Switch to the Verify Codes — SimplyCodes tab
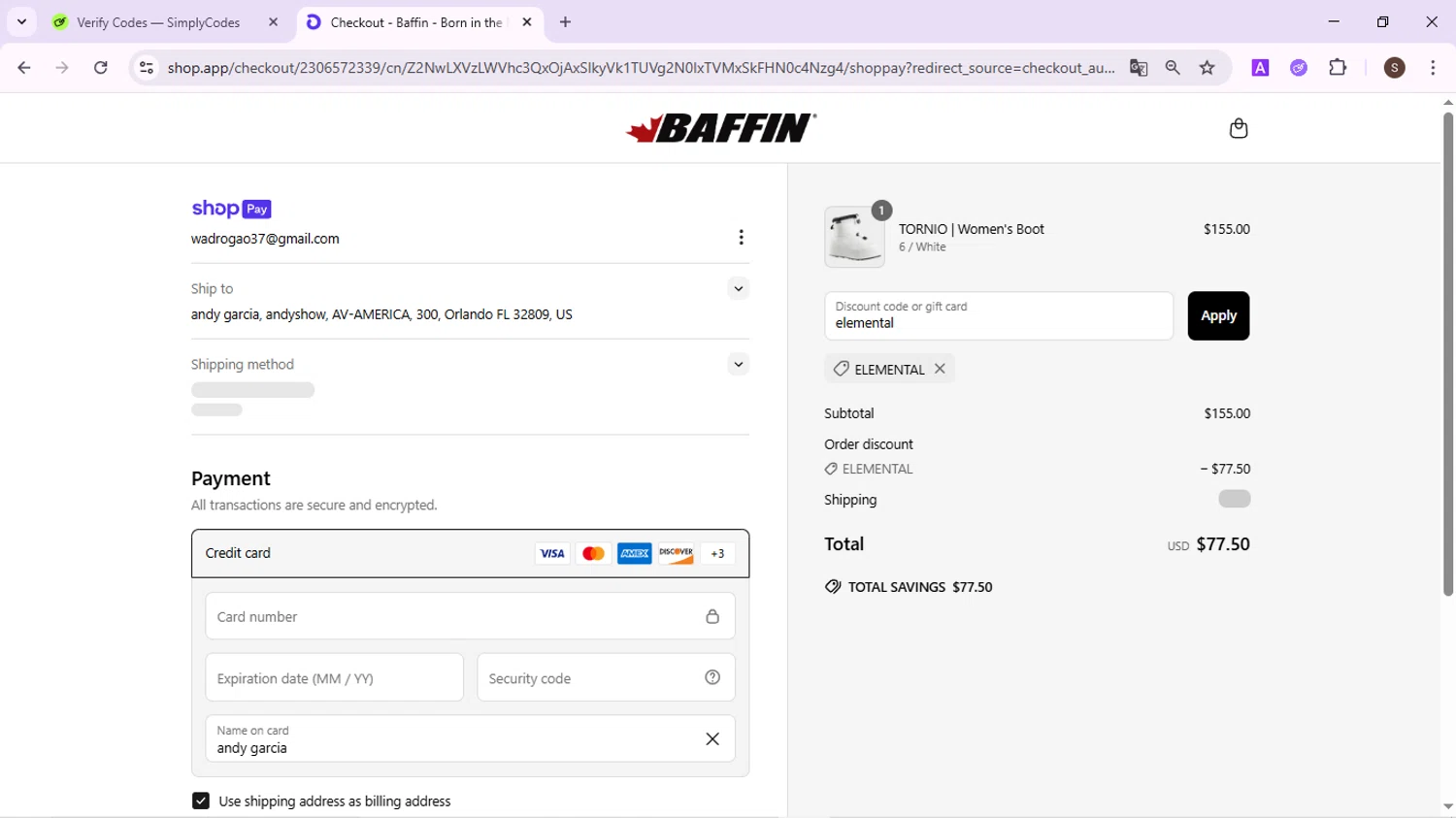 pyautogui.click(x=167, y=22)
